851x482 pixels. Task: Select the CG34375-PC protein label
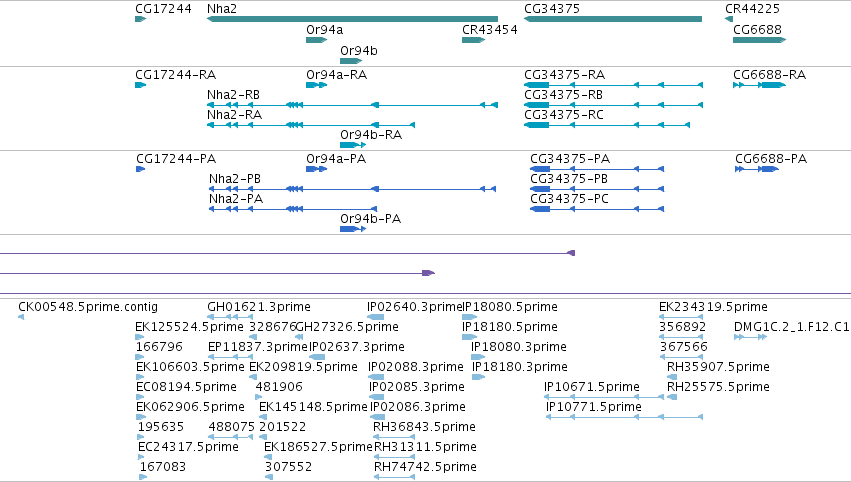coord(570,199)
